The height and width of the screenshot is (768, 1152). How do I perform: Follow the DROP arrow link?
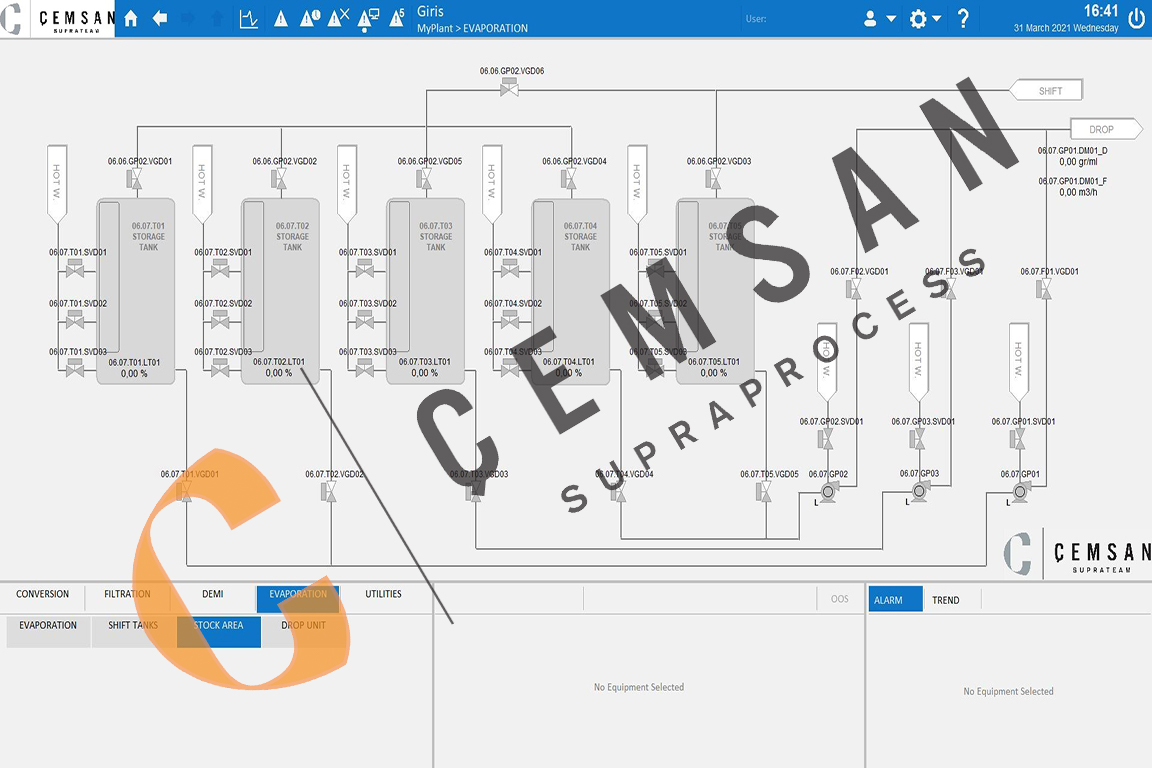[x=1106, y=129]
